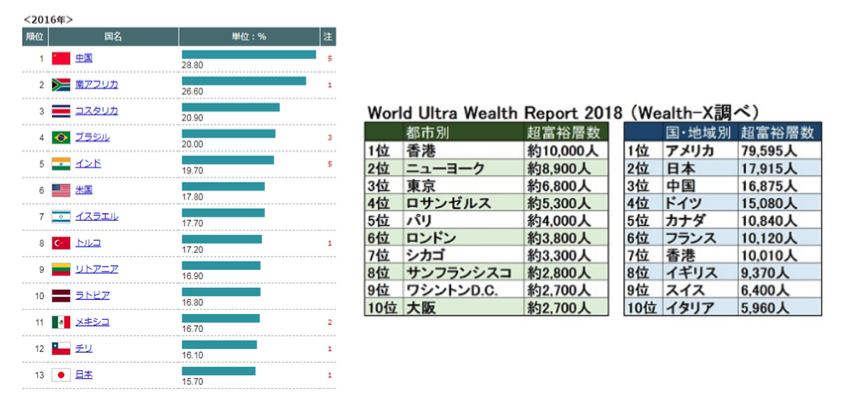
Task: Click the 注 column header
Action: [328, 37]
